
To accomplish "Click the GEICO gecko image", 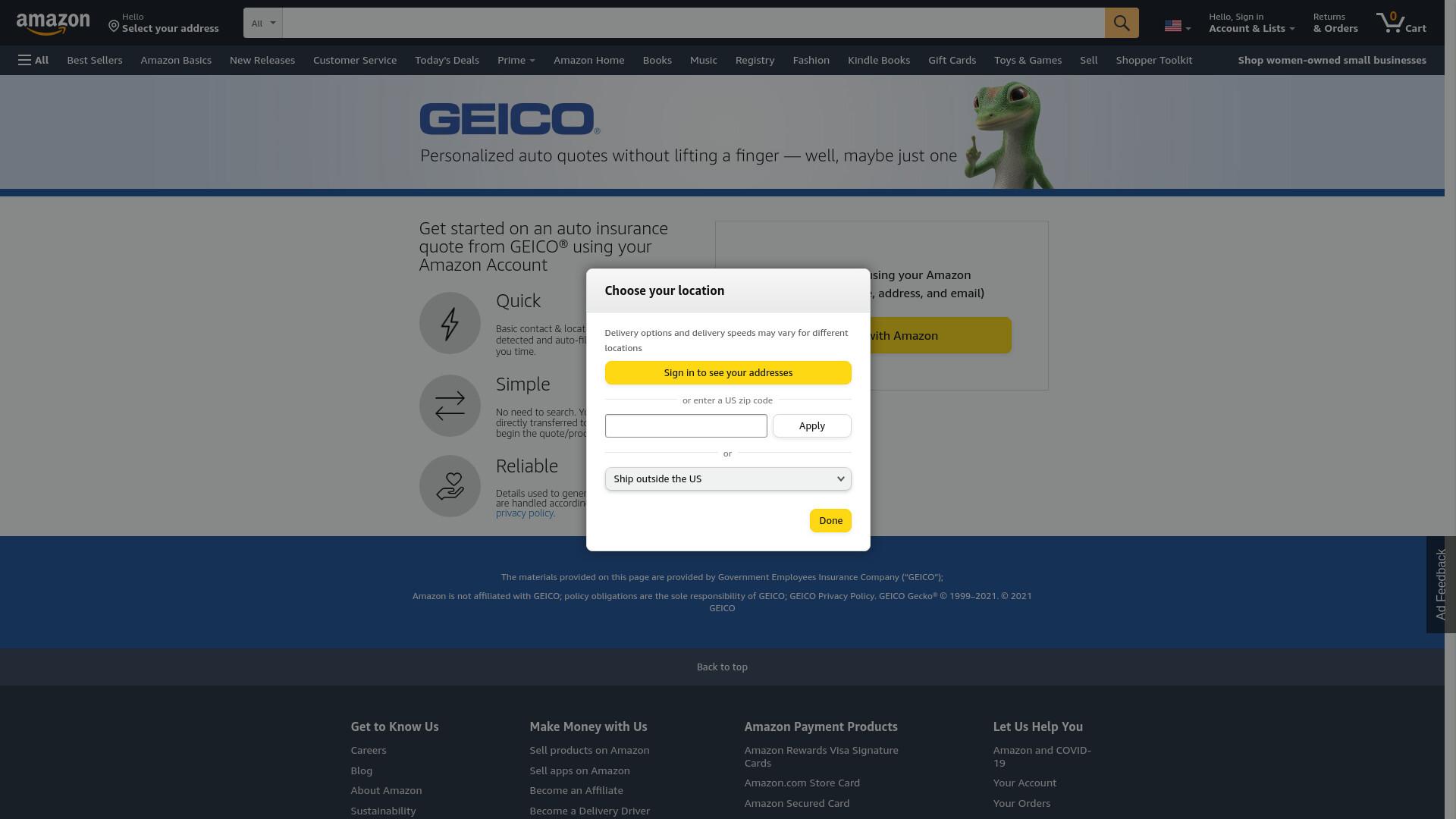I will click(x=1009, y=135).
